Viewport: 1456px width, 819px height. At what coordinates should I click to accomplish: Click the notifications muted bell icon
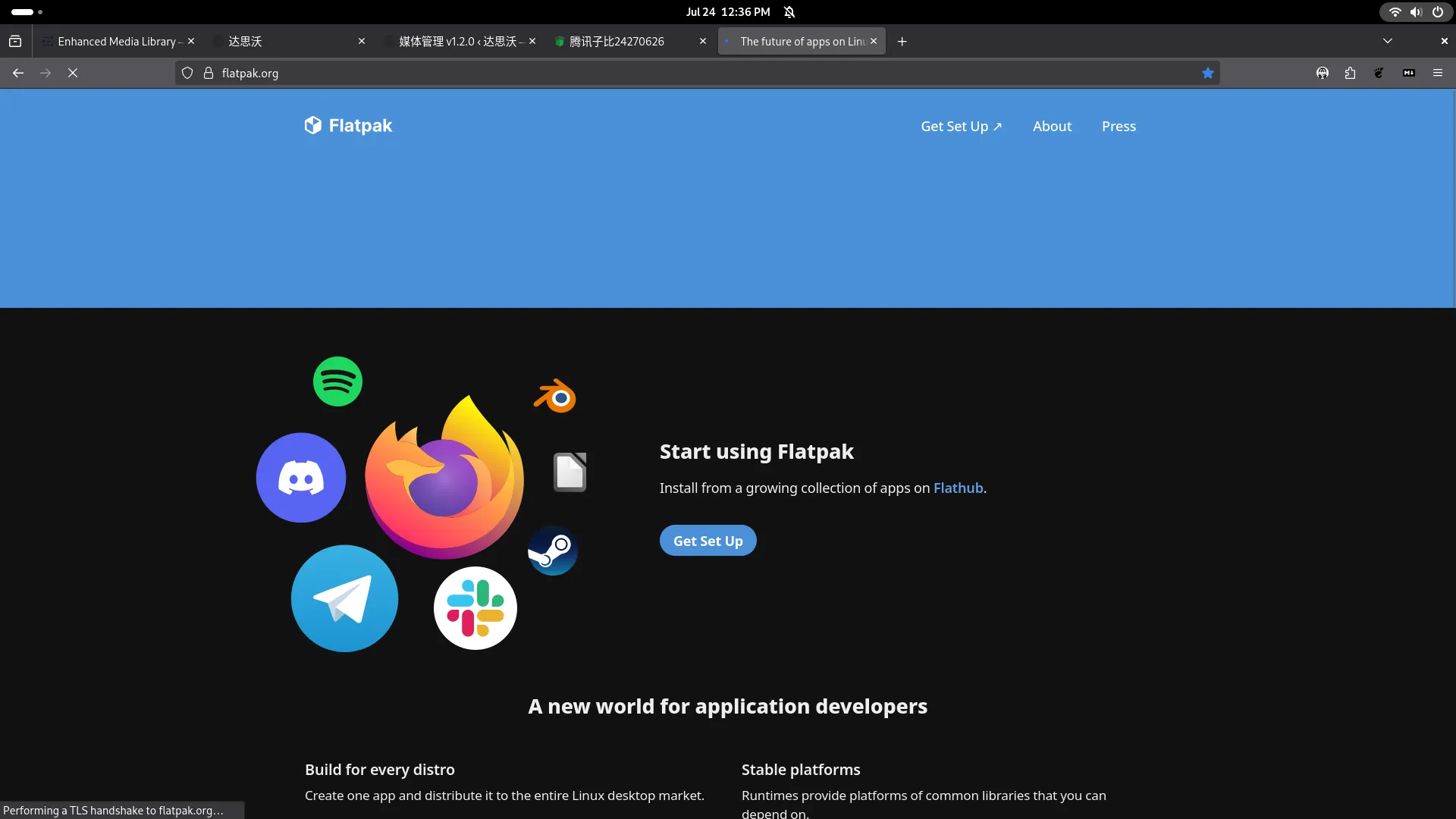pos(789,12)
